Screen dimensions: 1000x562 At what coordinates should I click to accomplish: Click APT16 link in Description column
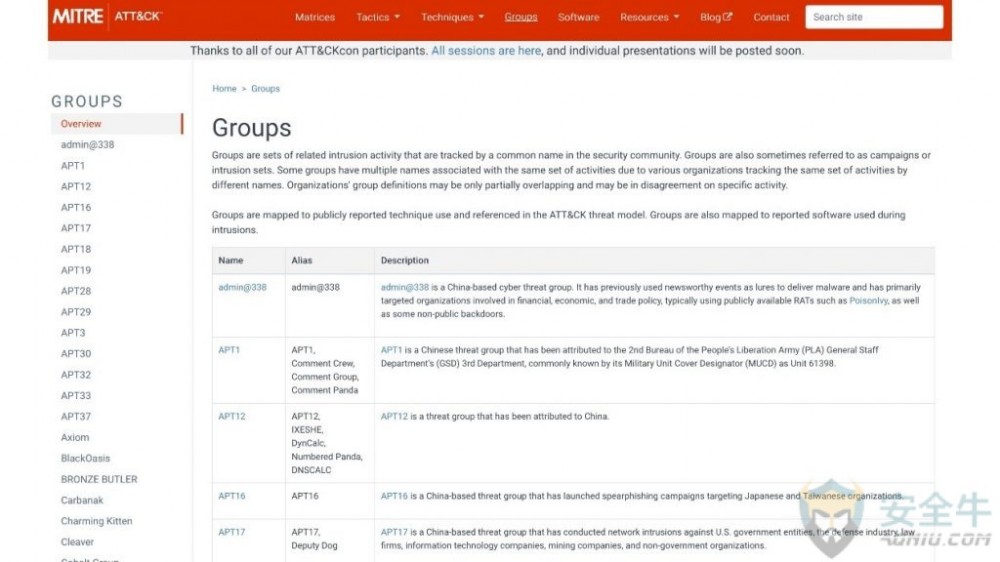coord(394,496)
